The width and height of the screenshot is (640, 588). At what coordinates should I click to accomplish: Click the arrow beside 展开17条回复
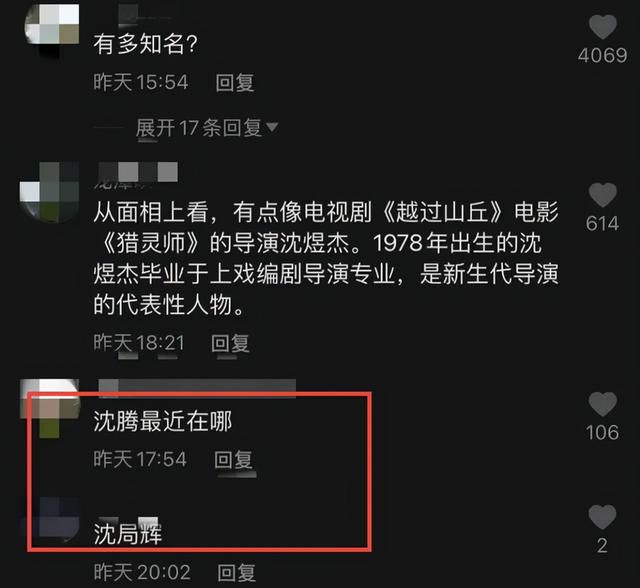click(272, 127)
